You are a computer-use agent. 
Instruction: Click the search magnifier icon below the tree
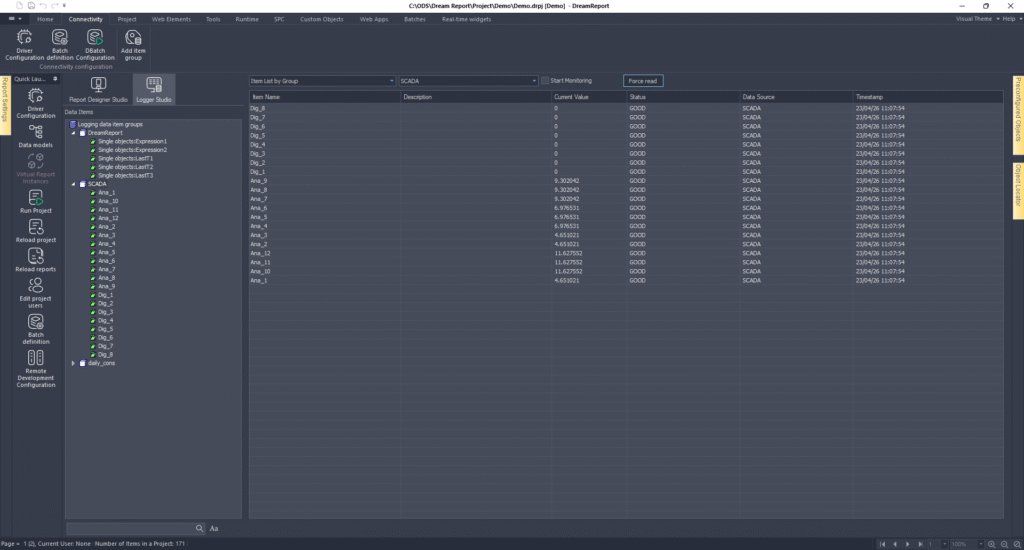coord(199,528)
